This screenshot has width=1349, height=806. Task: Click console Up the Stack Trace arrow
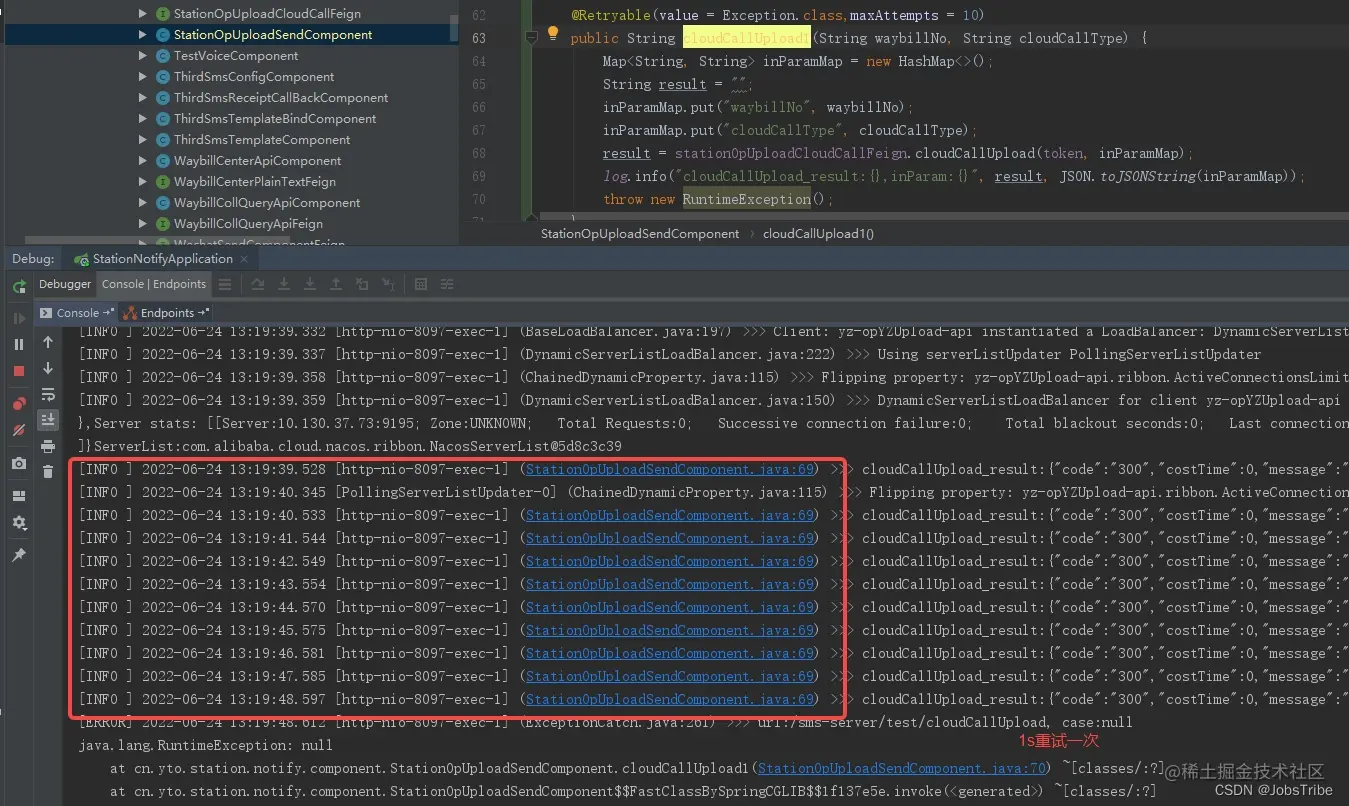(x=48, y=342)
